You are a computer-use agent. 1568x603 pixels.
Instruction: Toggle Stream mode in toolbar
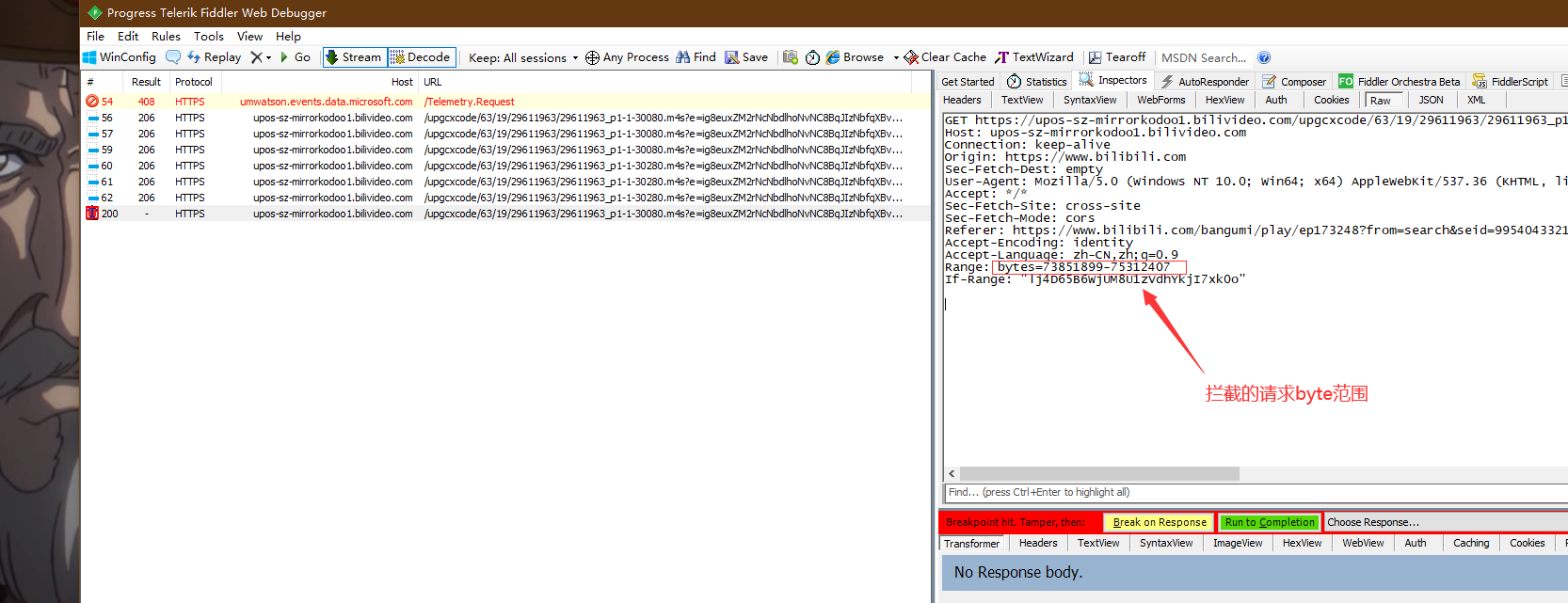[354, 57]
